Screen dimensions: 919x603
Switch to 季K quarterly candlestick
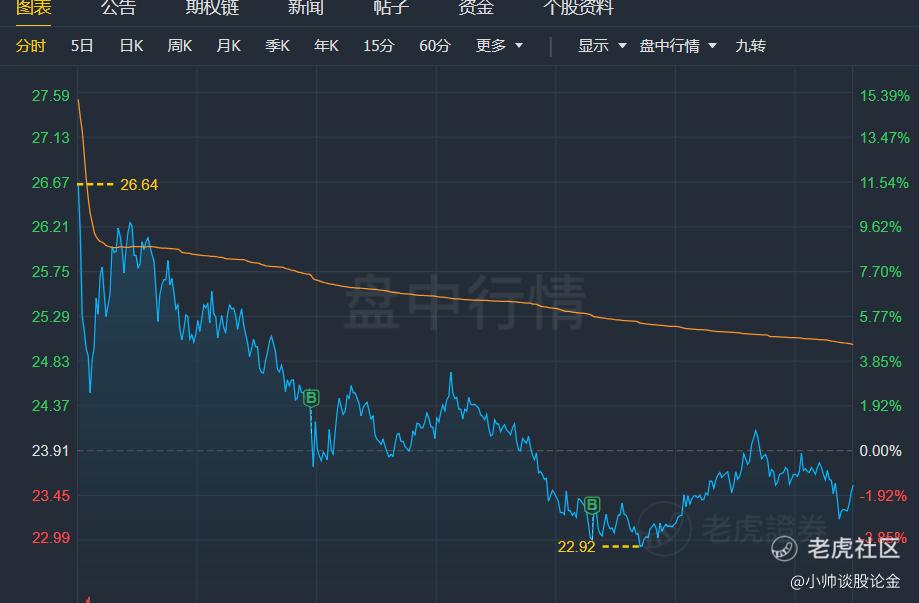click(277, 46)
